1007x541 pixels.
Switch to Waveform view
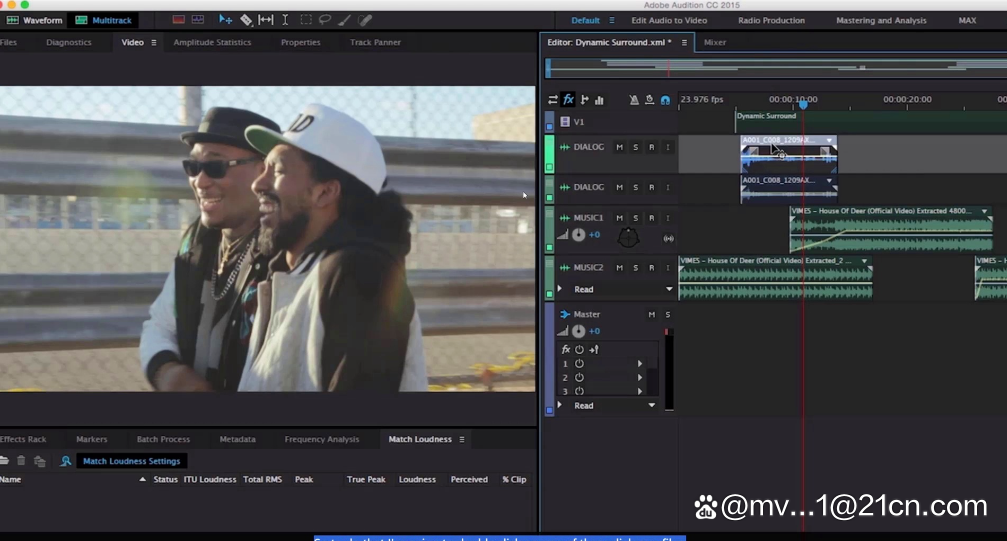[x=35, y=21]
